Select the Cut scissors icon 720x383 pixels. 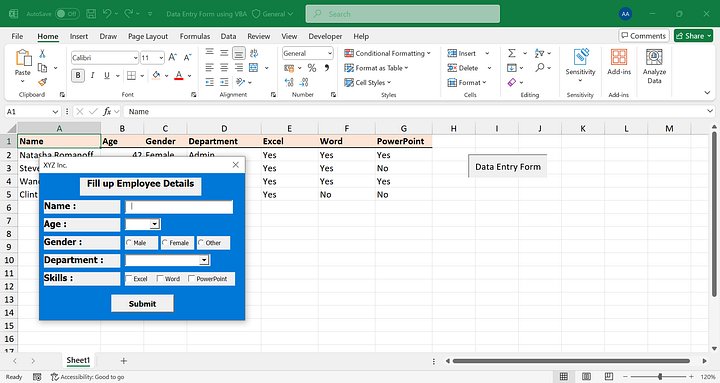[x=42, y=54]
